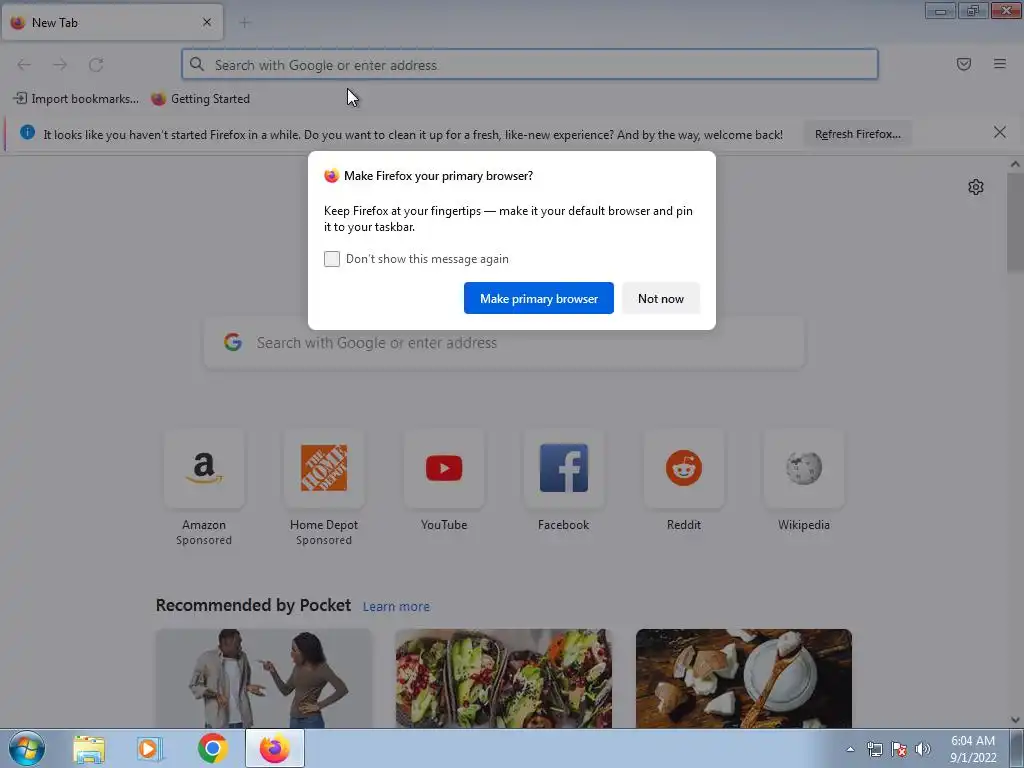Click Learn more link next to Pocket
Viewport: 1024px width, 768px height.
click(396, 607)
